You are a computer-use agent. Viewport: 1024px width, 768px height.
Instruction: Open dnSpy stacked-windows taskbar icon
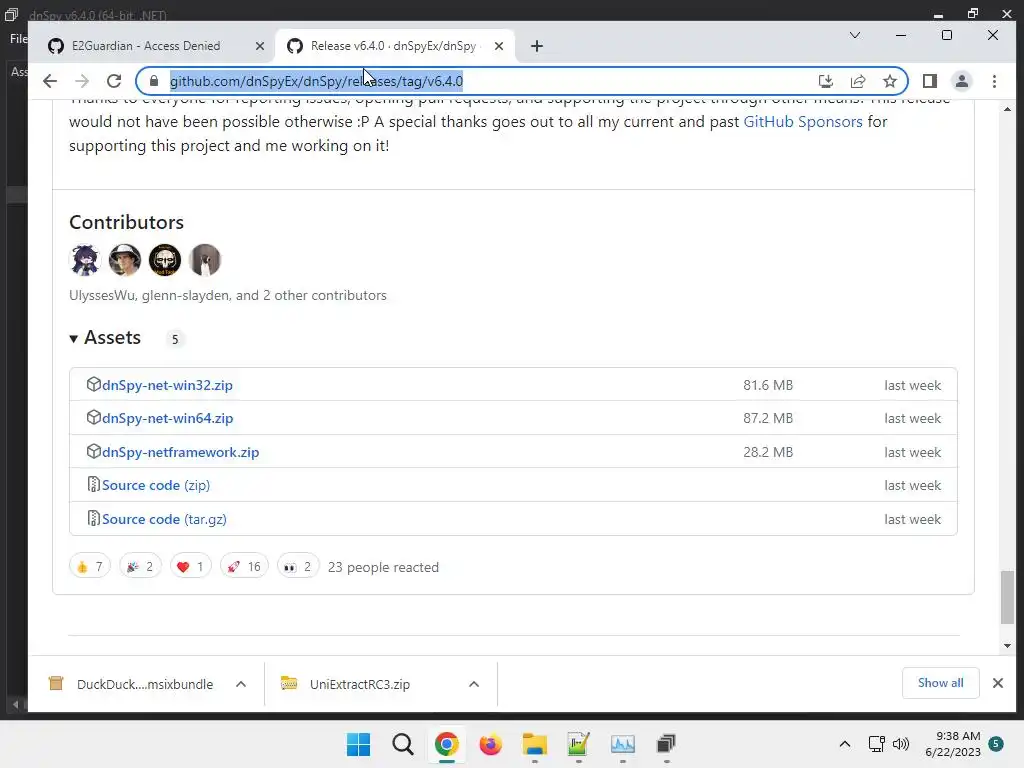point(666,744)
